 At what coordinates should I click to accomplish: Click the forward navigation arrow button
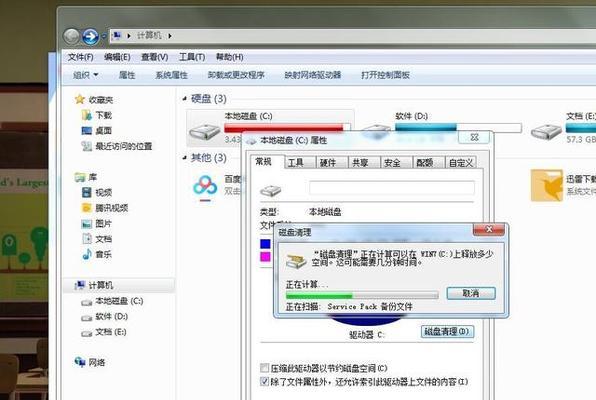[90, 37]
